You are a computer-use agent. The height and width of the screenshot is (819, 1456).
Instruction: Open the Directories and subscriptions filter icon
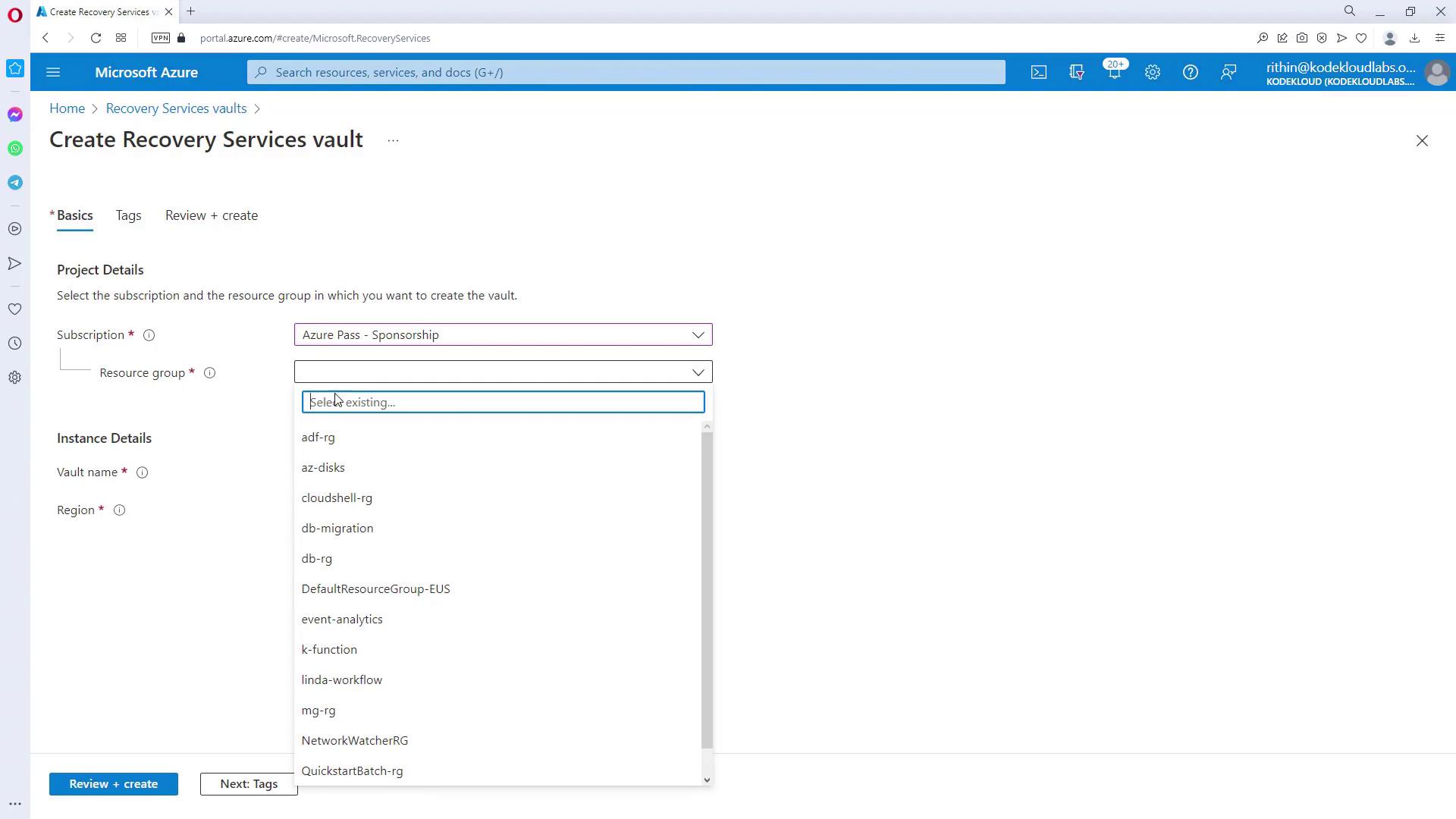pyautogui.click(x=1076, y=72)
